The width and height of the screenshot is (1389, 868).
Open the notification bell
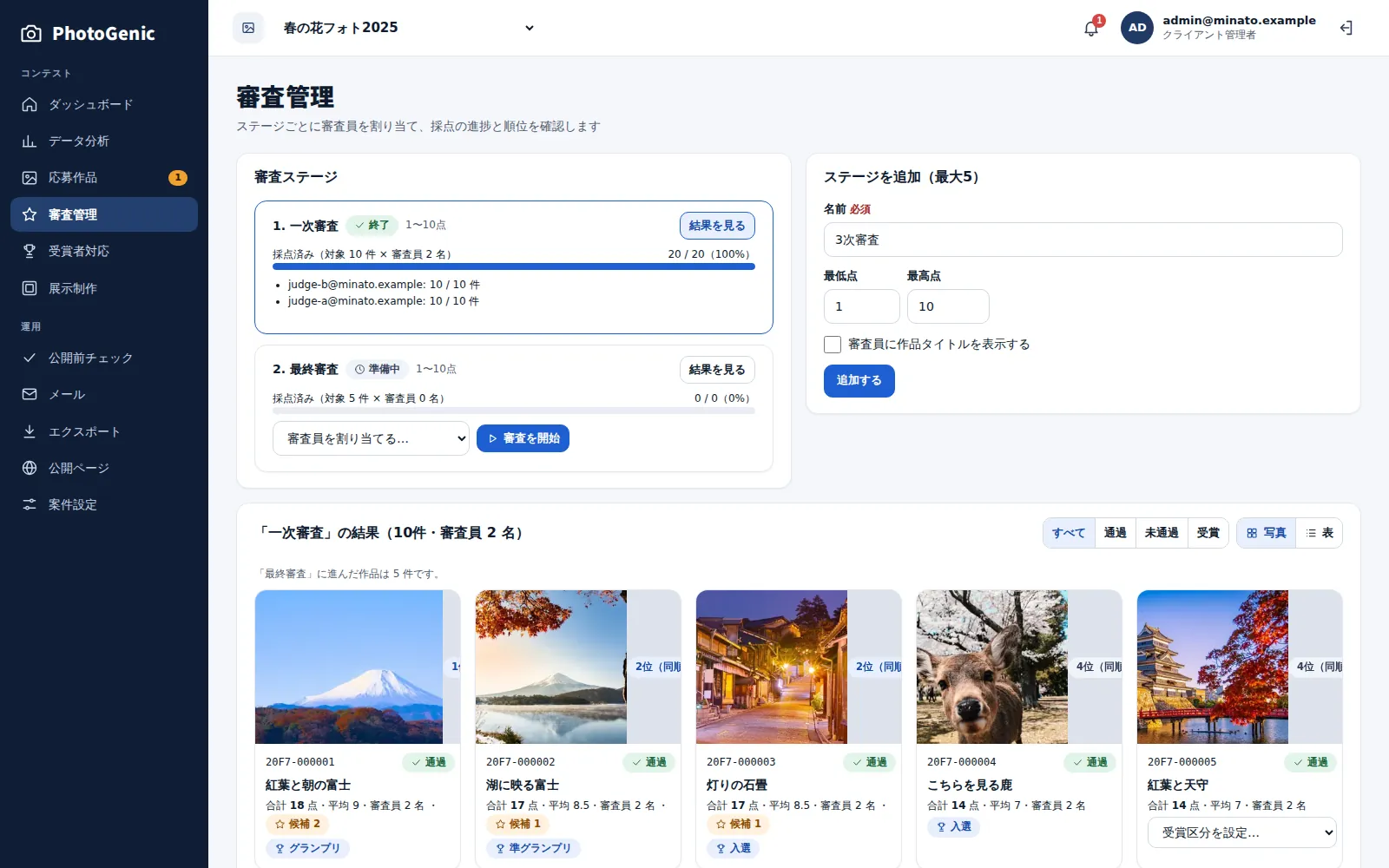click(1091, 28)
